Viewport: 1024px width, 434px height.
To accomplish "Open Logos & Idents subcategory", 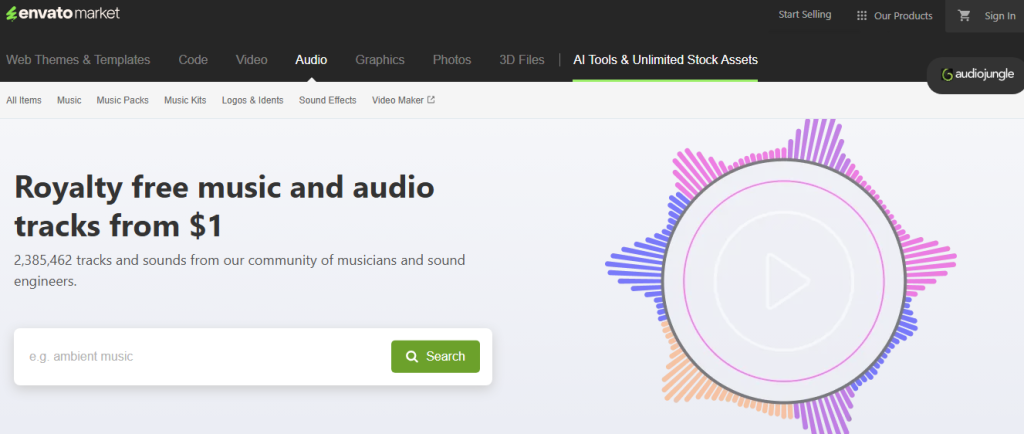I will click(253, 100).
